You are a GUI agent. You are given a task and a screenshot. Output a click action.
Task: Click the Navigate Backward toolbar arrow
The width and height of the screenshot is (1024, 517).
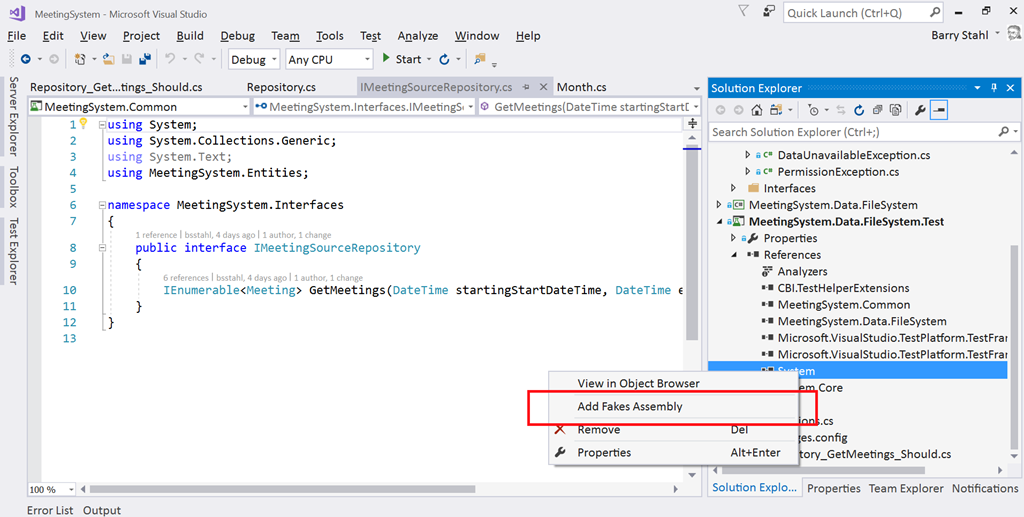tap(25, 59)
